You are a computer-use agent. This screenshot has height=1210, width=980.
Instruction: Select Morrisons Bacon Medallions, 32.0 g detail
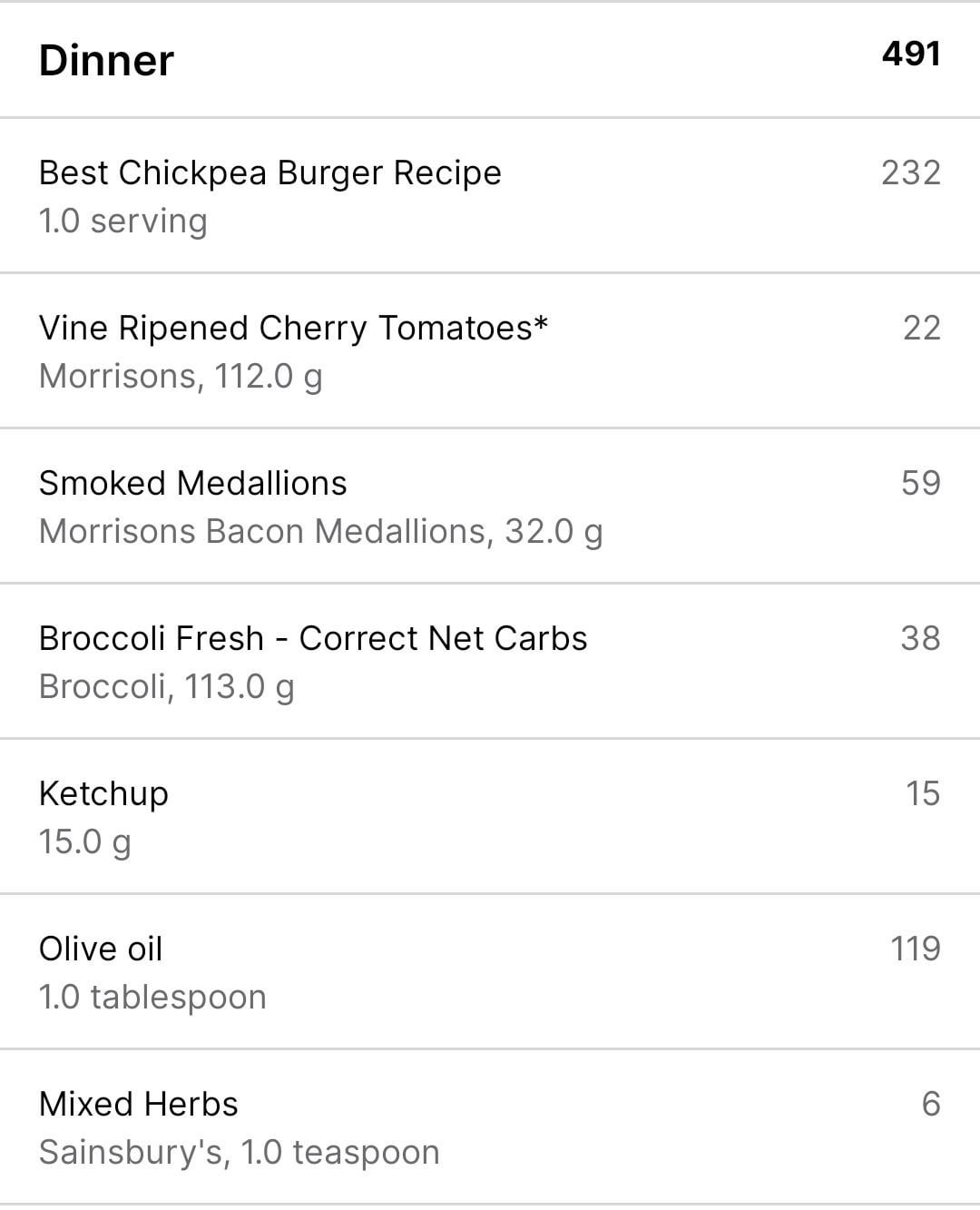pos(320,532)
